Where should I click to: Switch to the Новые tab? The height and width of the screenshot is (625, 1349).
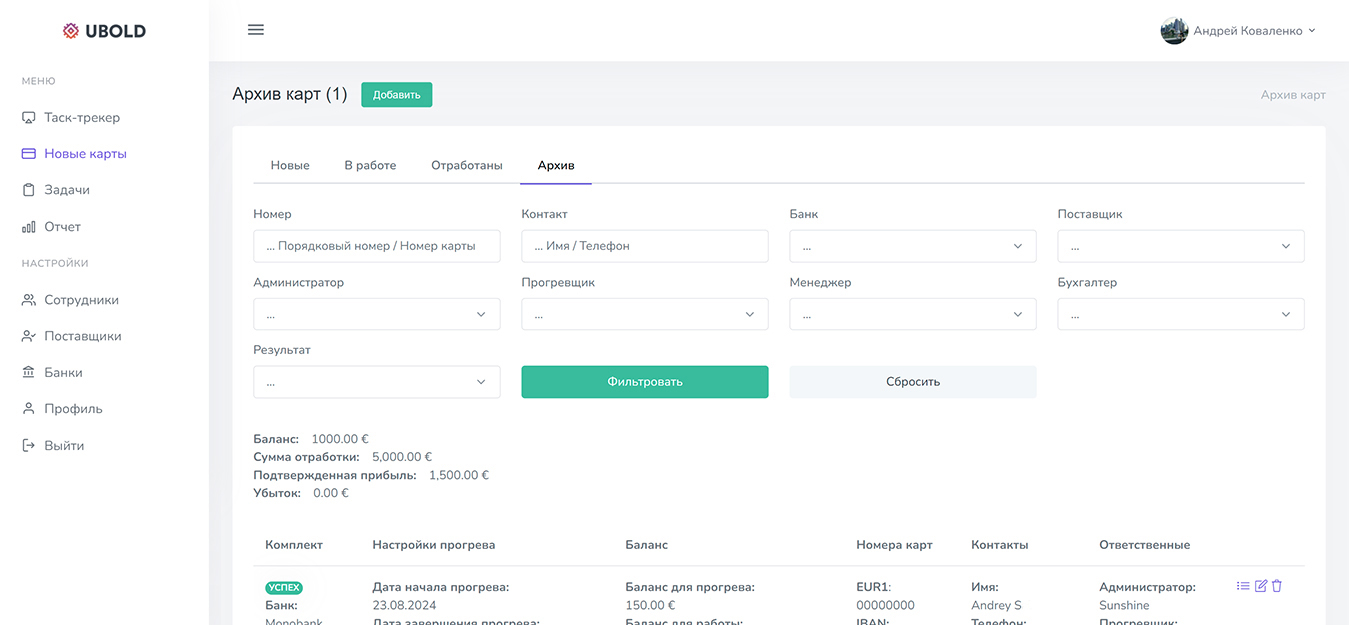pyautogui.click(x=290, y=165)
